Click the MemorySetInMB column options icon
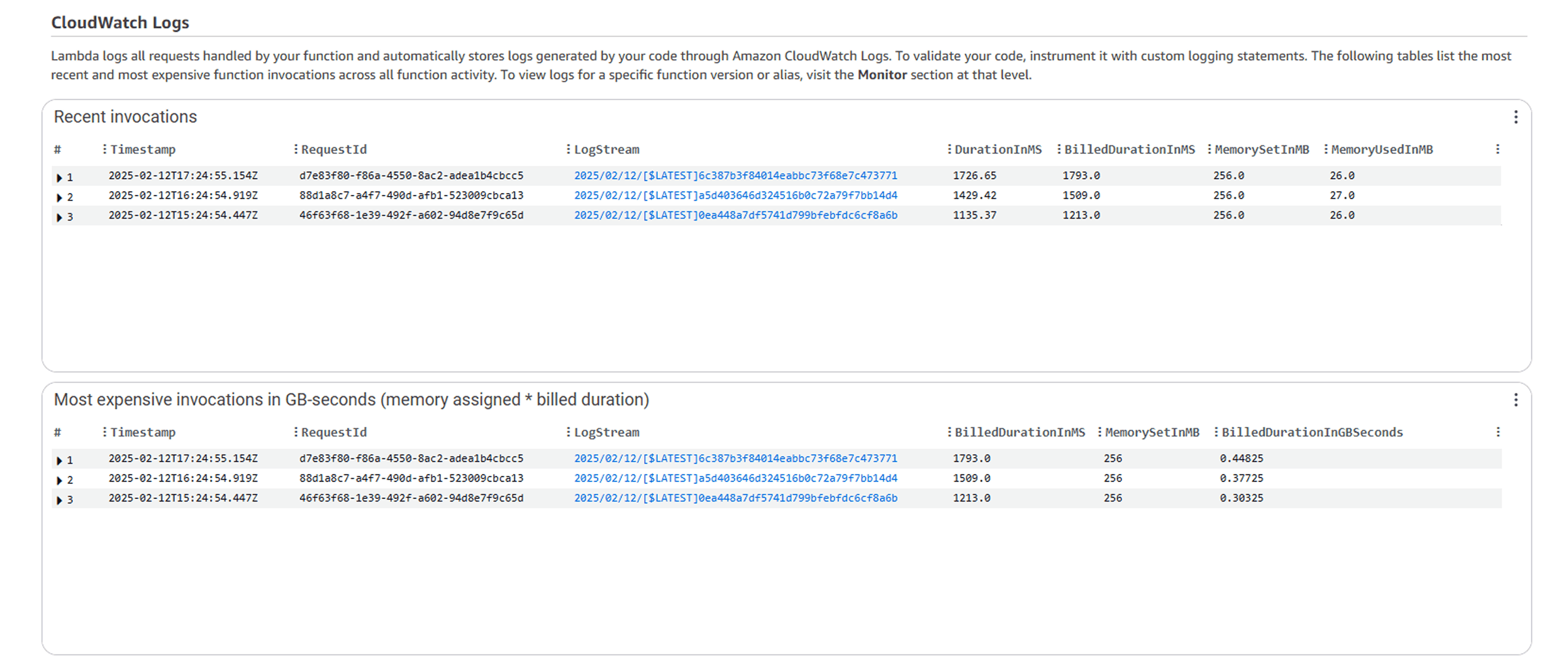1568x665 pixels. pyautogui.click(x=1208, y=149)
